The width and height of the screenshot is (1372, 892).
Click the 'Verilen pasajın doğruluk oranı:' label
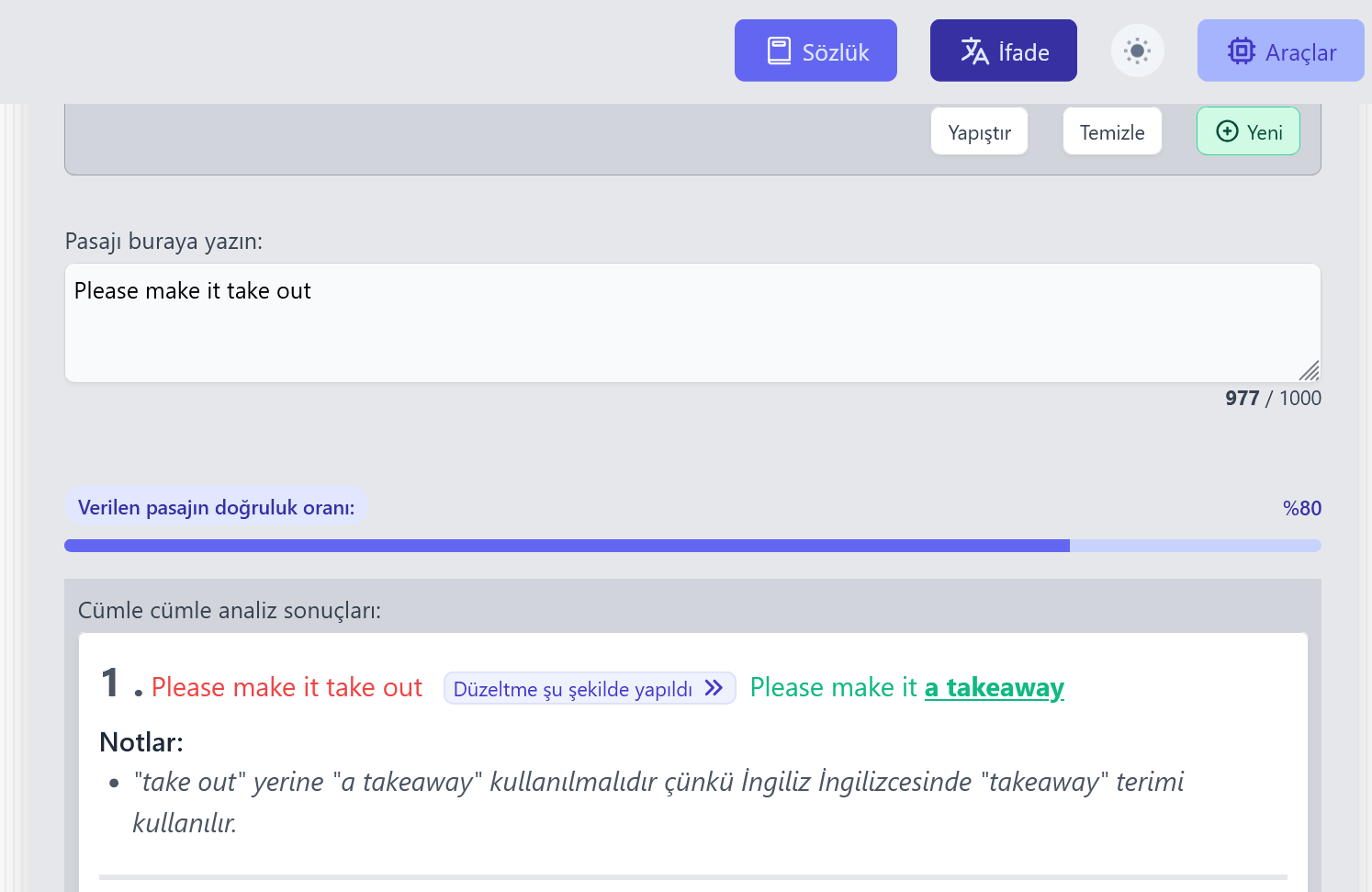tap(216, 507)
